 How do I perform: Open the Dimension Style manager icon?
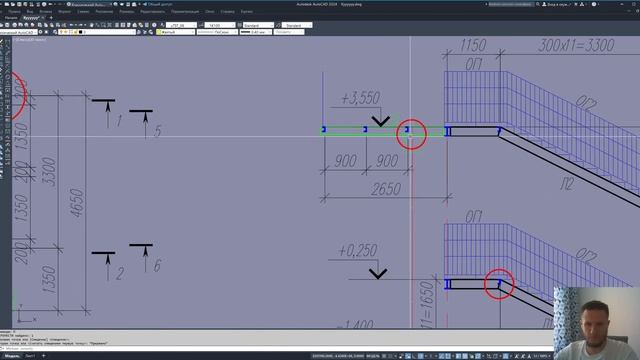coord(201,25)
